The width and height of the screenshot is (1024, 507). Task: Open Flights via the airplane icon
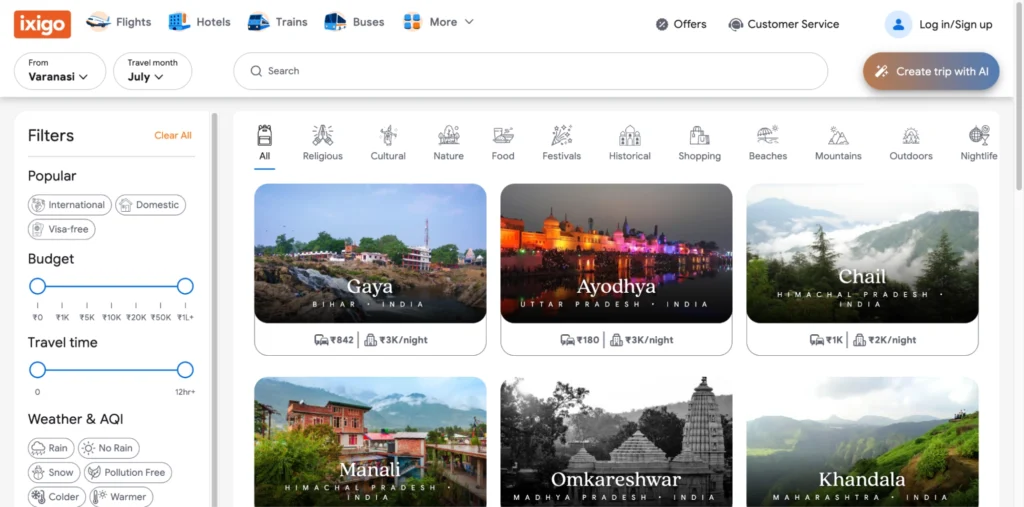99,22
